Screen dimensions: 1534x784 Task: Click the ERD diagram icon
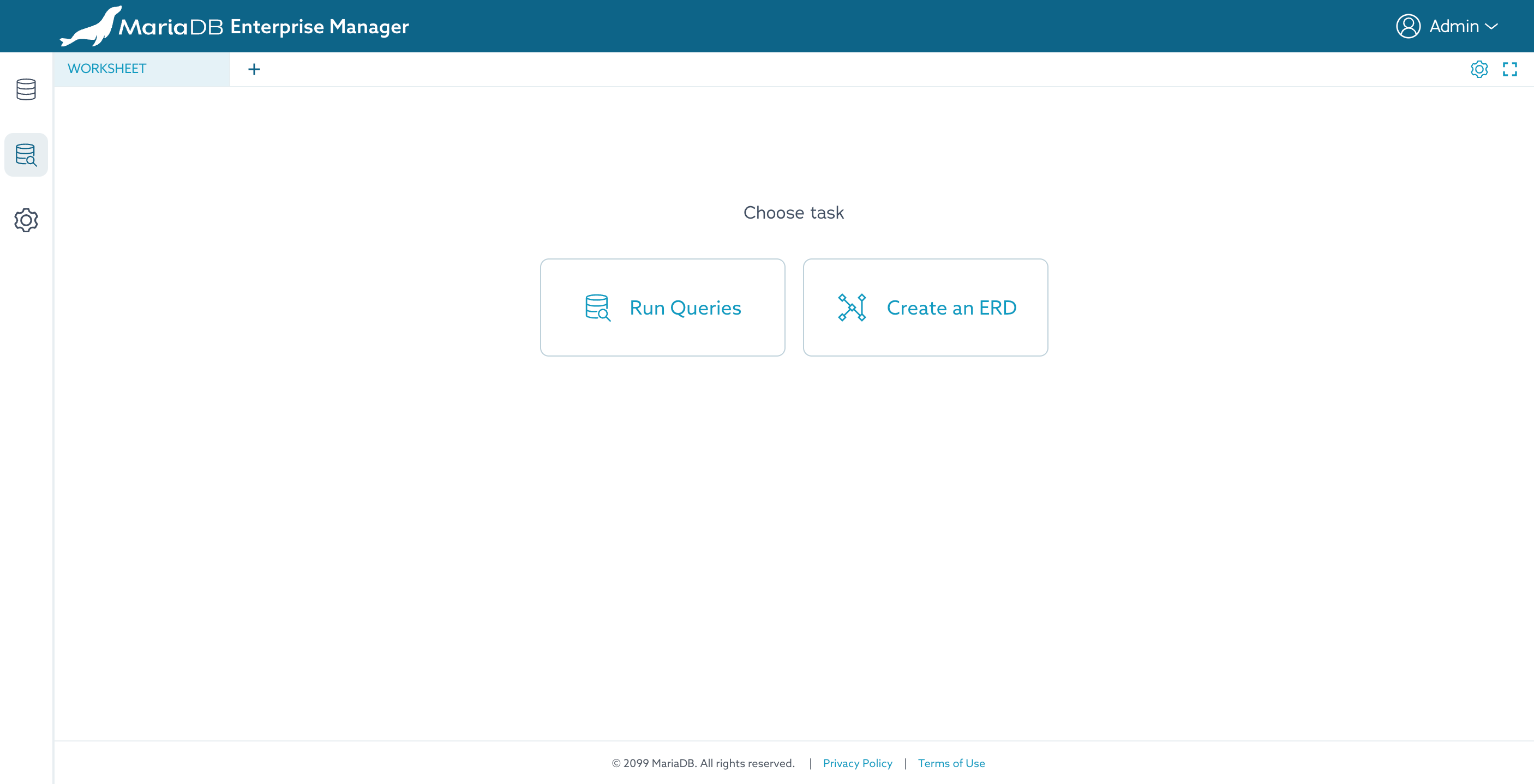pyautogui.click(x=852, y=307)
